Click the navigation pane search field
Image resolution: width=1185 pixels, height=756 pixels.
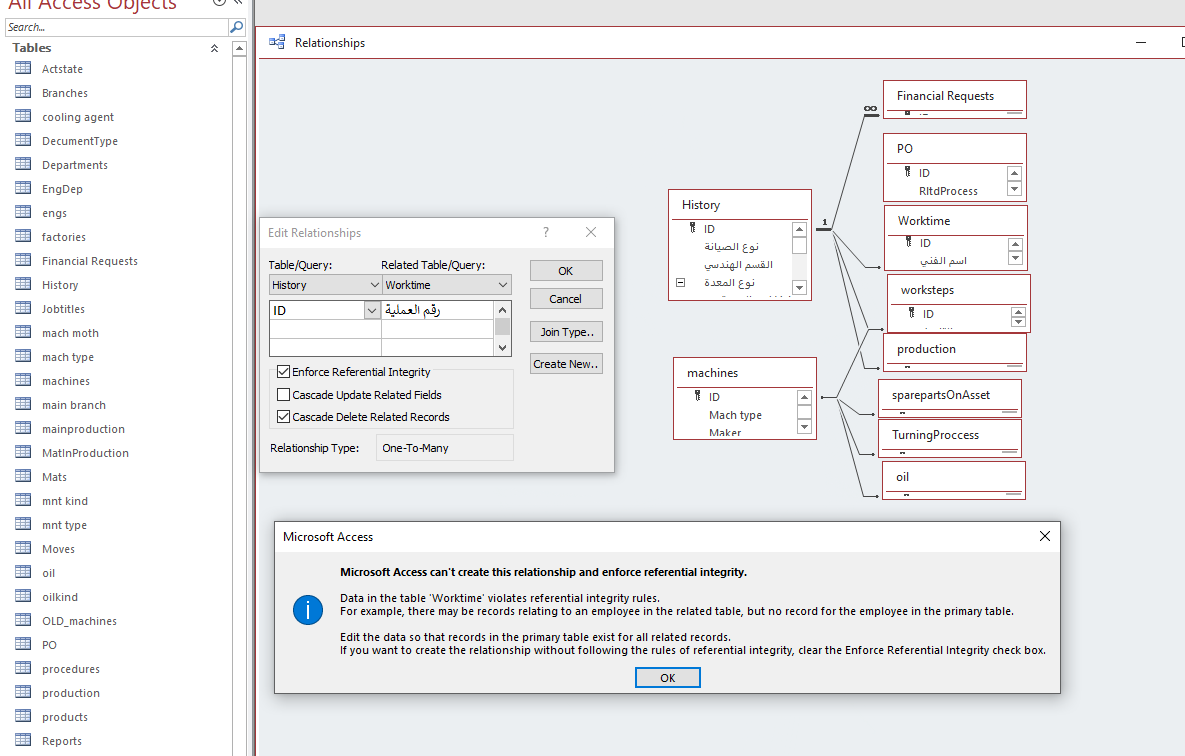coord(116,27)
